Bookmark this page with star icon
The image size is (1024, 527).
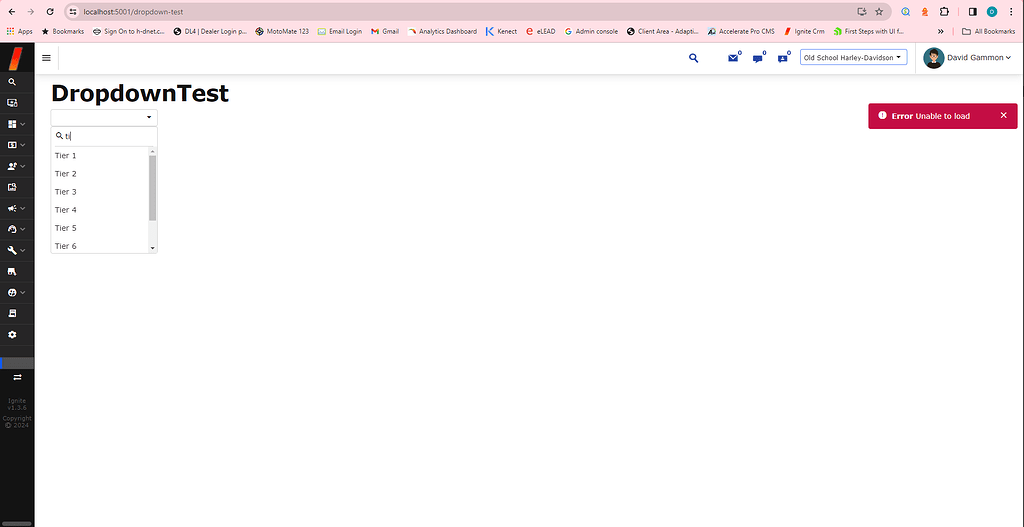[x=879, y=12]
